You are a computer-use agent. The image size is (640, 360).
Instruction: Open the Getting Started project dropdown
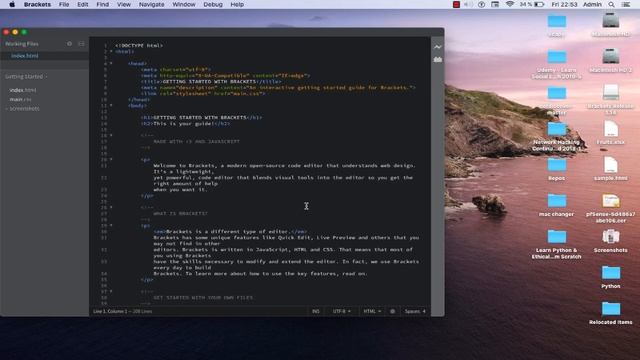[x=26, y=76]
